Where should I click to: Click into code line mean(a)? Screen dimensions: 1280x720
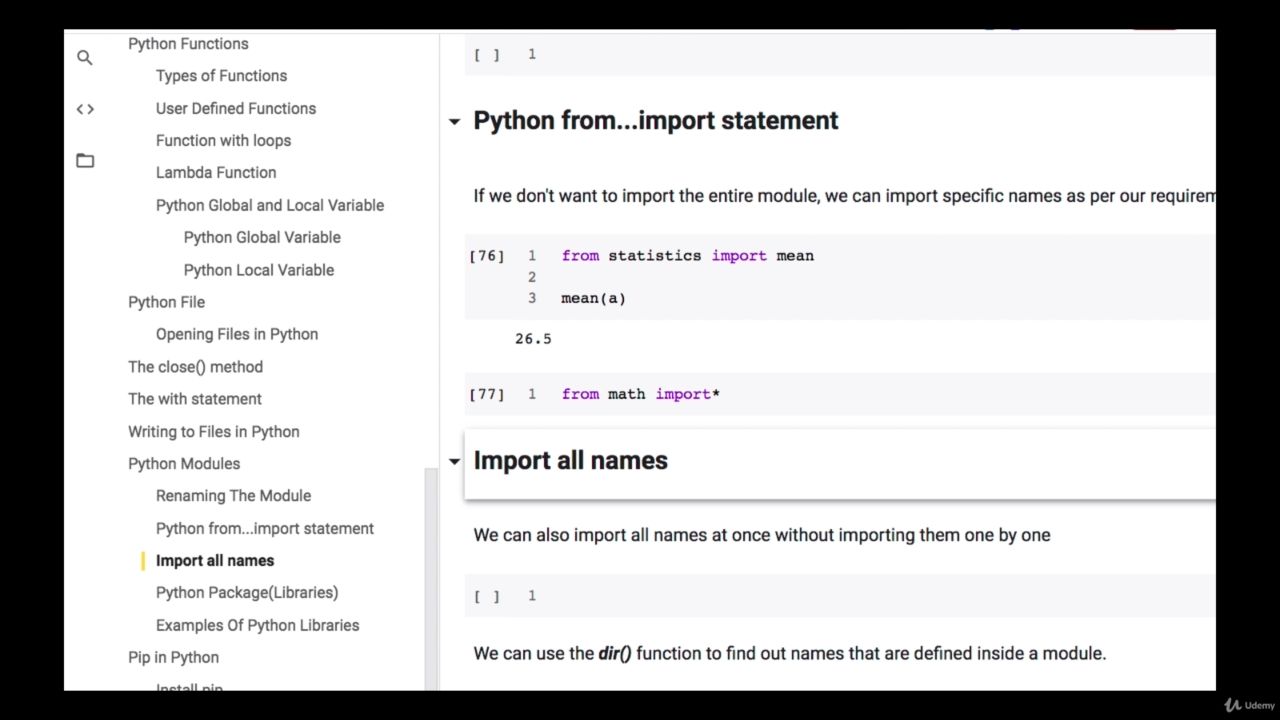pyautogui.click(x=593, y=298)
